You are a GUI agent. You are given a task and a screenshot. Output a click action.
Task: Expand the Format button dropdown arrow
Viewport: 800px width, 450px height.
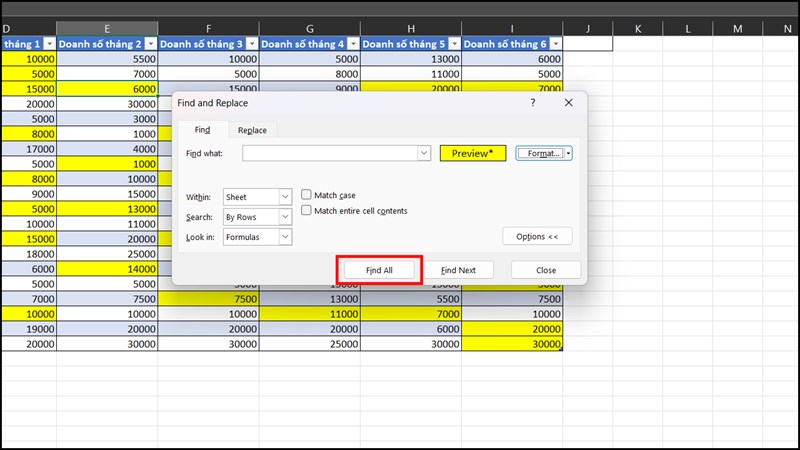pos(568,153)
